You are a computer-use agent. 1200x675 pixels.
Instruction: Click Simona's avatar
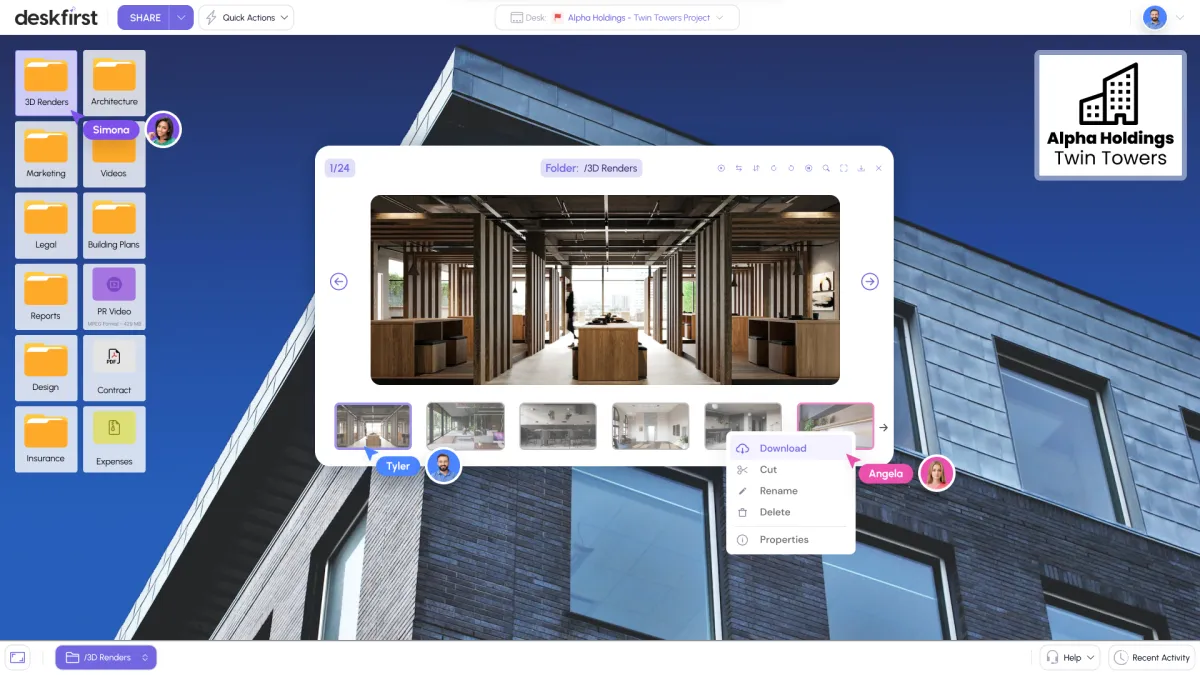pos(163,129)
